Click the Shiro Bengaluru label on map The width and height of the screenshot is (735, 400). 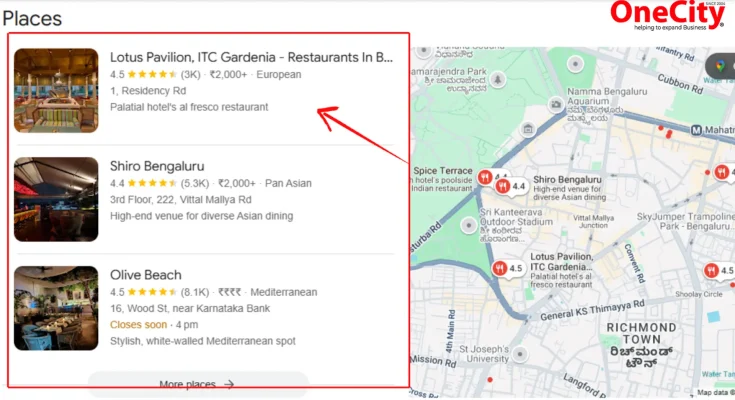[x=567, y=180]
